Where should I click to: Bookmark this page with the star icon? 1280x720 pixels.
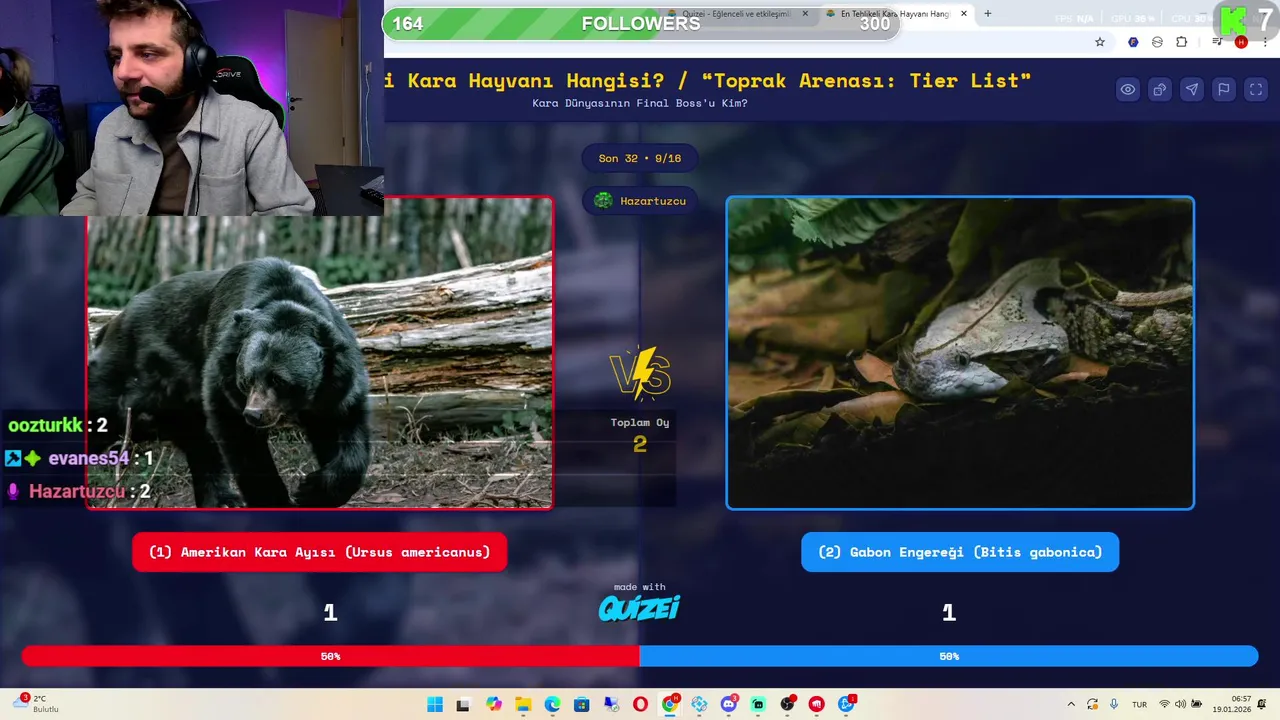tap(1100, 42)
